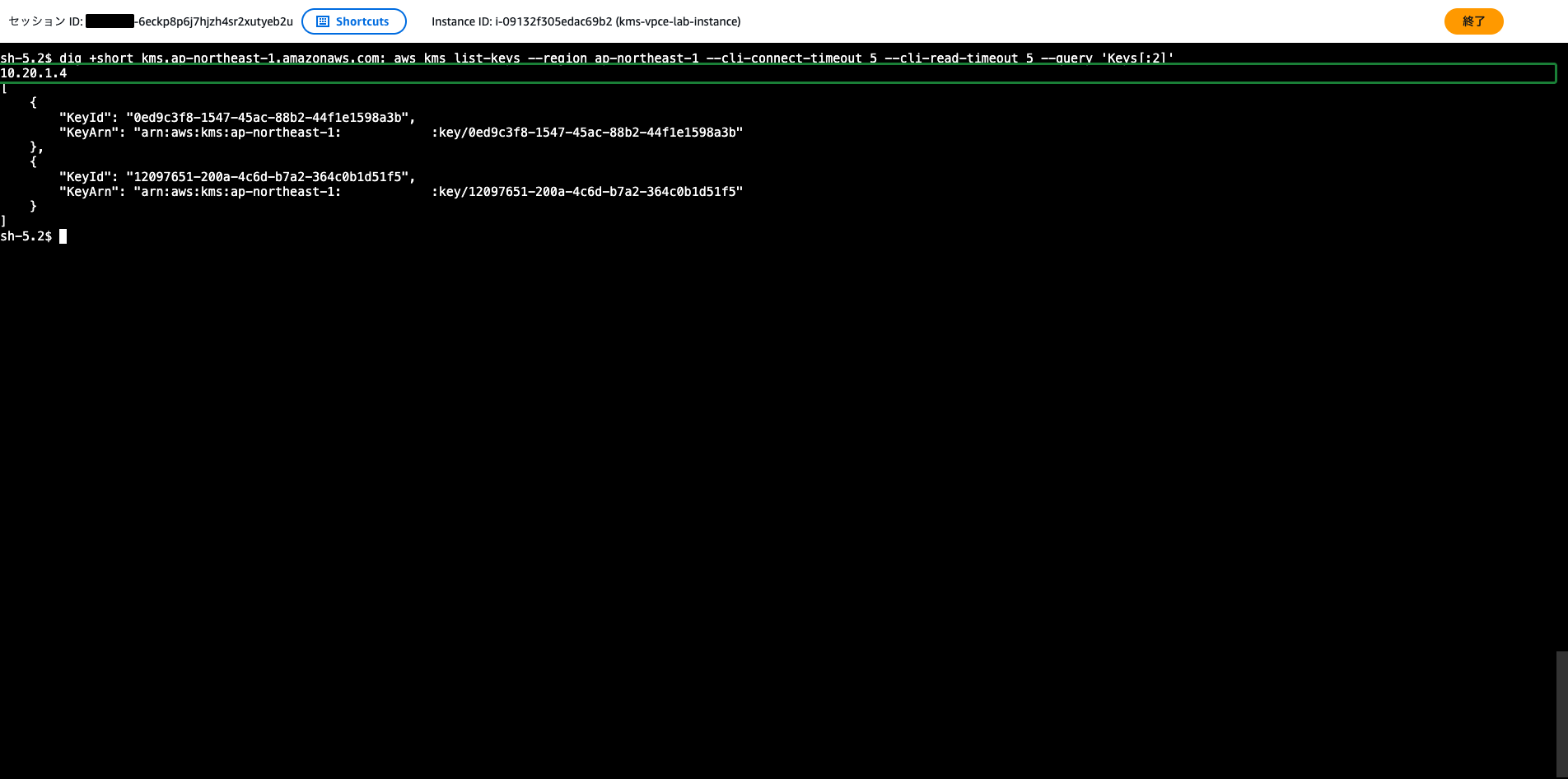Select the セッション ID label text
The height and width of the screenshot is (779, 1568).
(x=45, y=21)
